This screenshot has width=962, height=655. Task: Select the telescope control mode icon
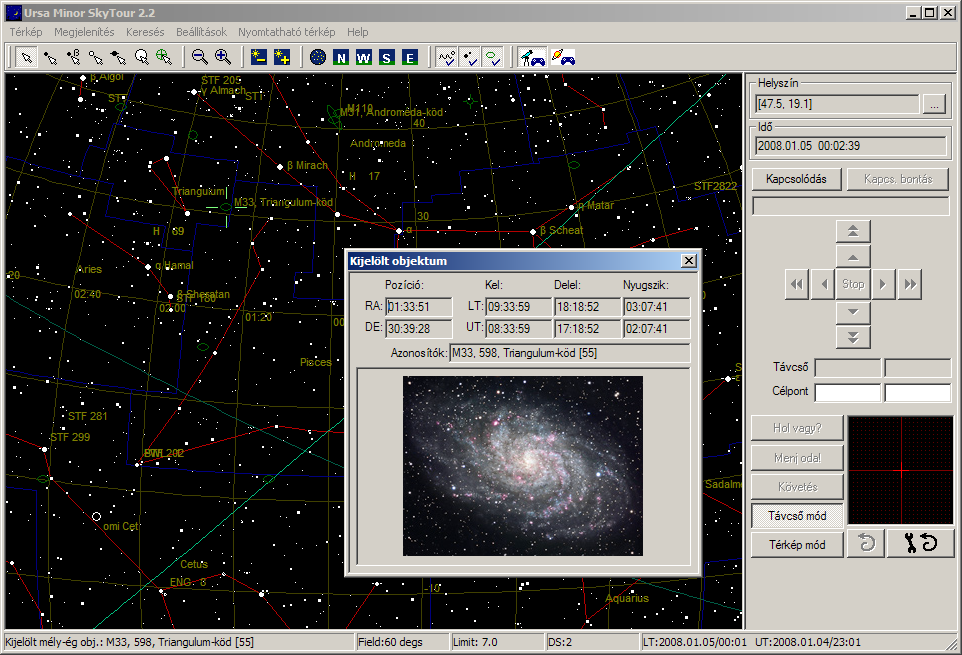click(532, 57)
